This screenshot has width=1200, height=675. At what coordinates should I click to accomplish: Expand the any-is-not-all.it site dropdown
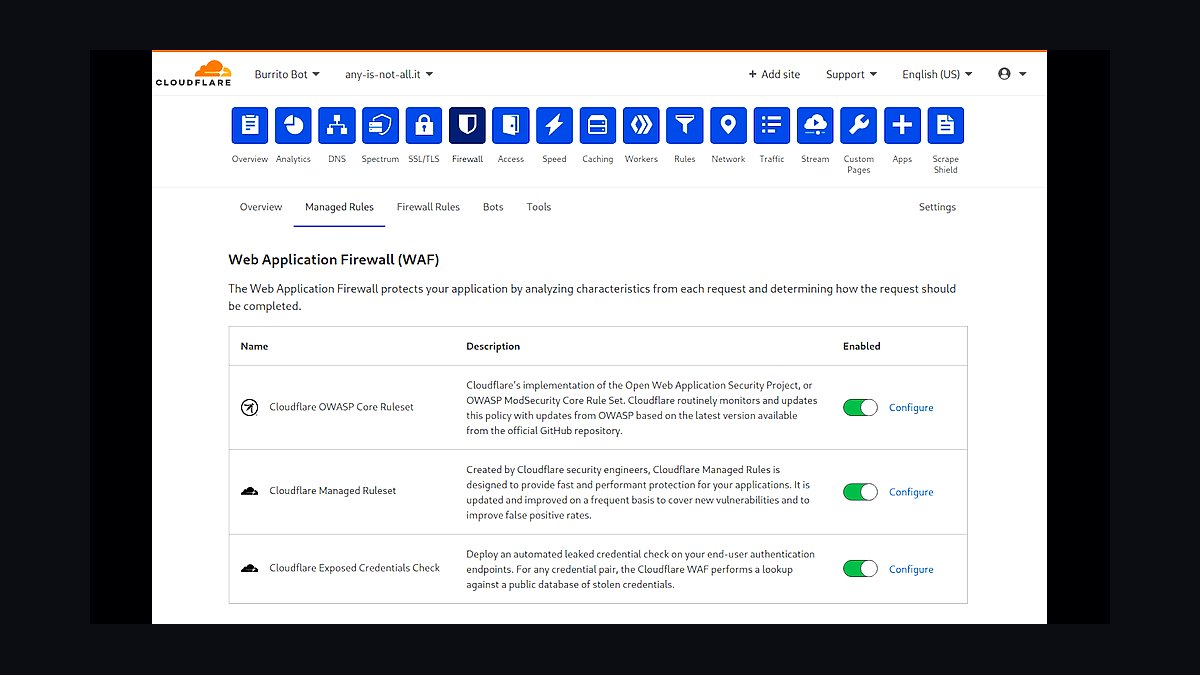(389, 74)
